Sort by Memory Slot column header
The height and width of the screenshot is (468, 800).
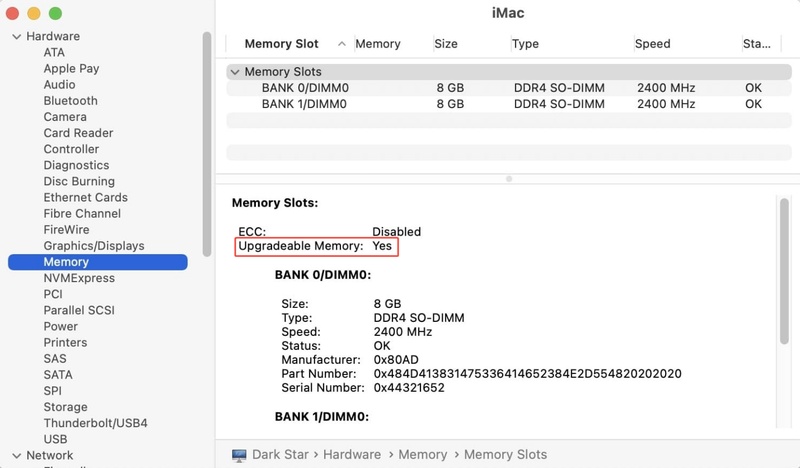[282, 44]
